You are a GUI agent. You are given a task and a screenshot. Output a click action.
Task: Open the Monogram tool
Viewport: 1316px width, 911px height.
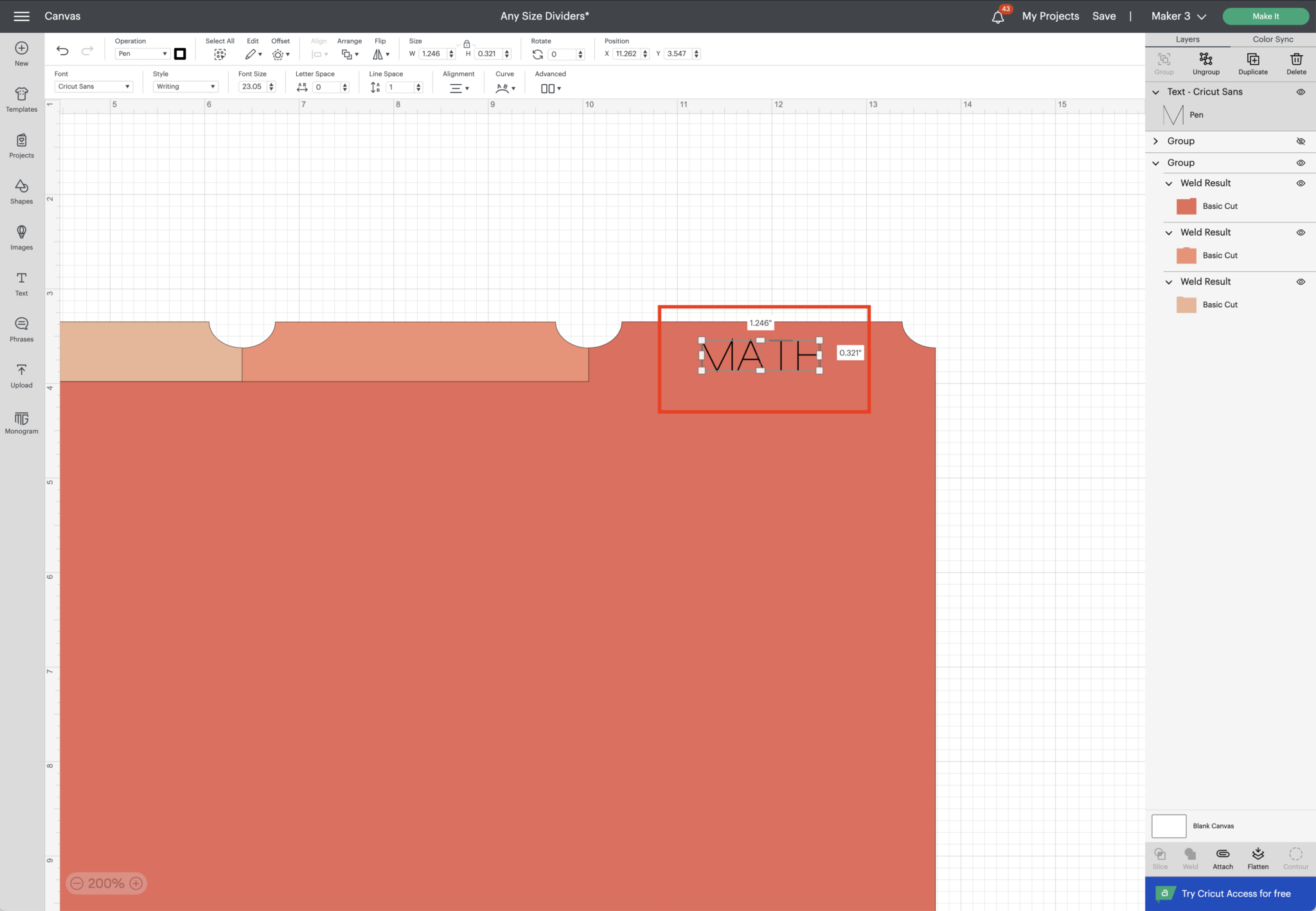click(21, 422)
